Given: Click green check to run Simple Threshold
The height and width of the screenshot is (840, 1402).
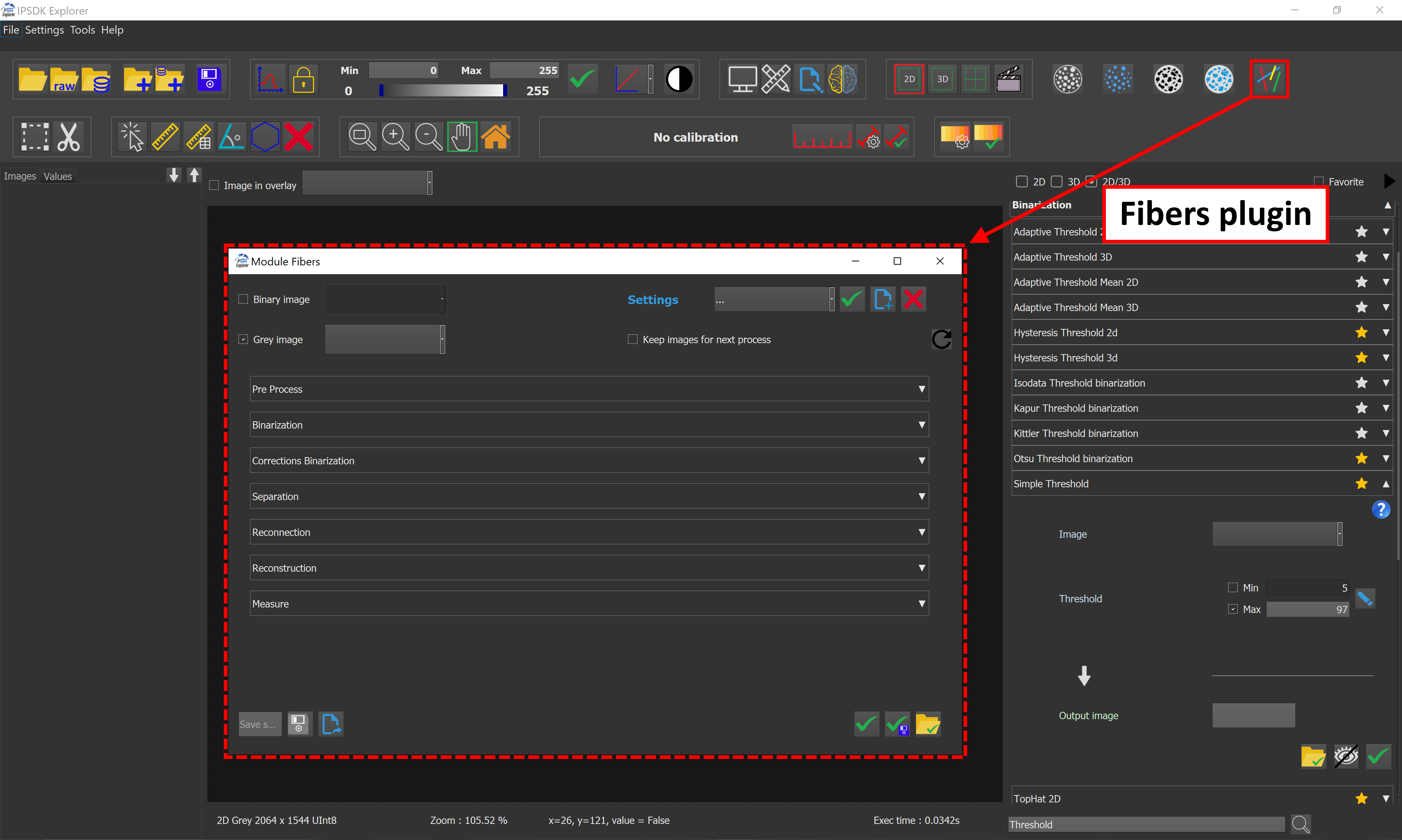Looking at the screenshot, I should 1378,756.
